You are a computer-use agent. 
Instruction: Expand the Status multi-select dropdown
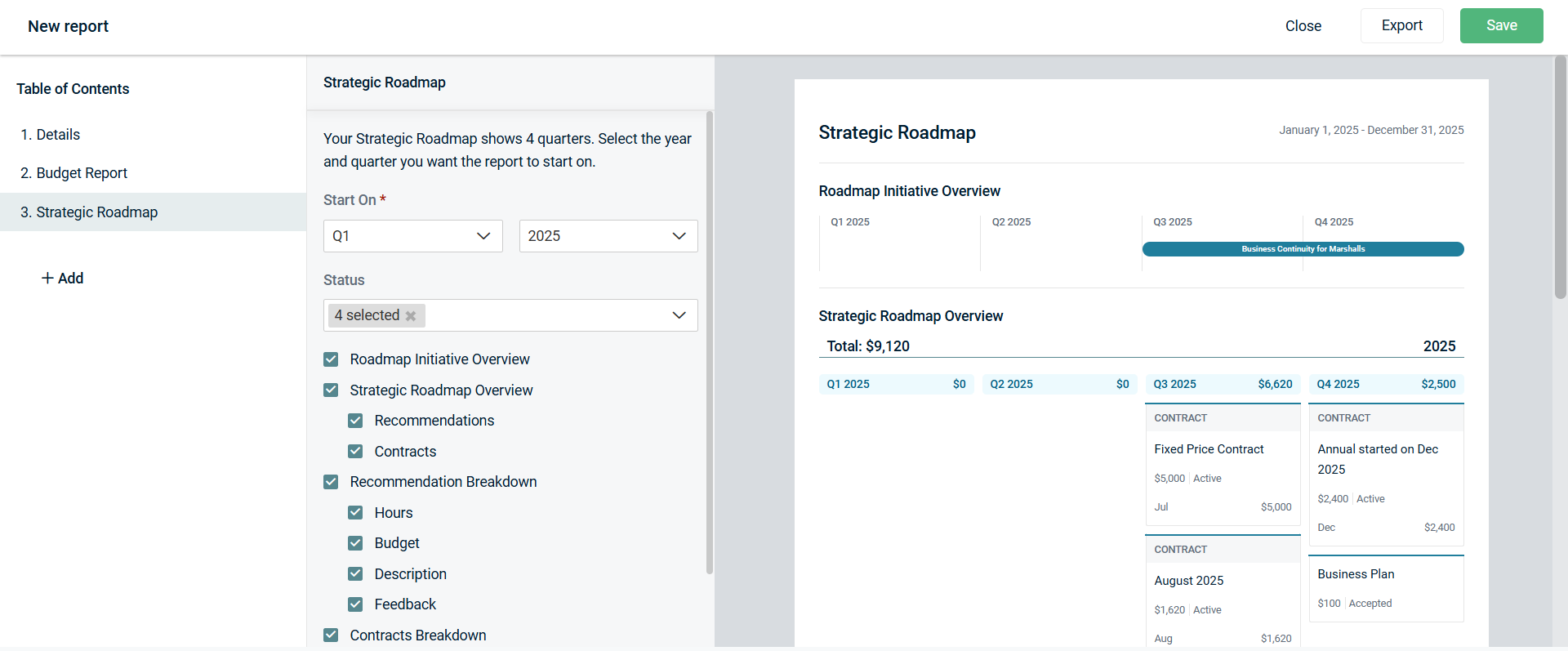point(679,315)
